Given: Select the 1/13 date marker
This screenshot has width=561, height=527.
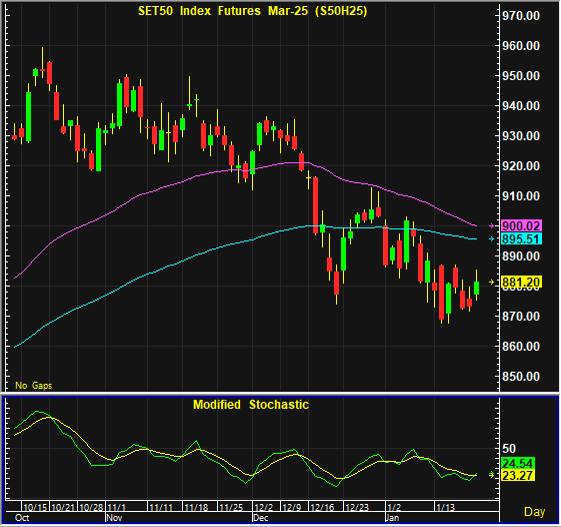Looking at the screenshot, I should point(445,507).
